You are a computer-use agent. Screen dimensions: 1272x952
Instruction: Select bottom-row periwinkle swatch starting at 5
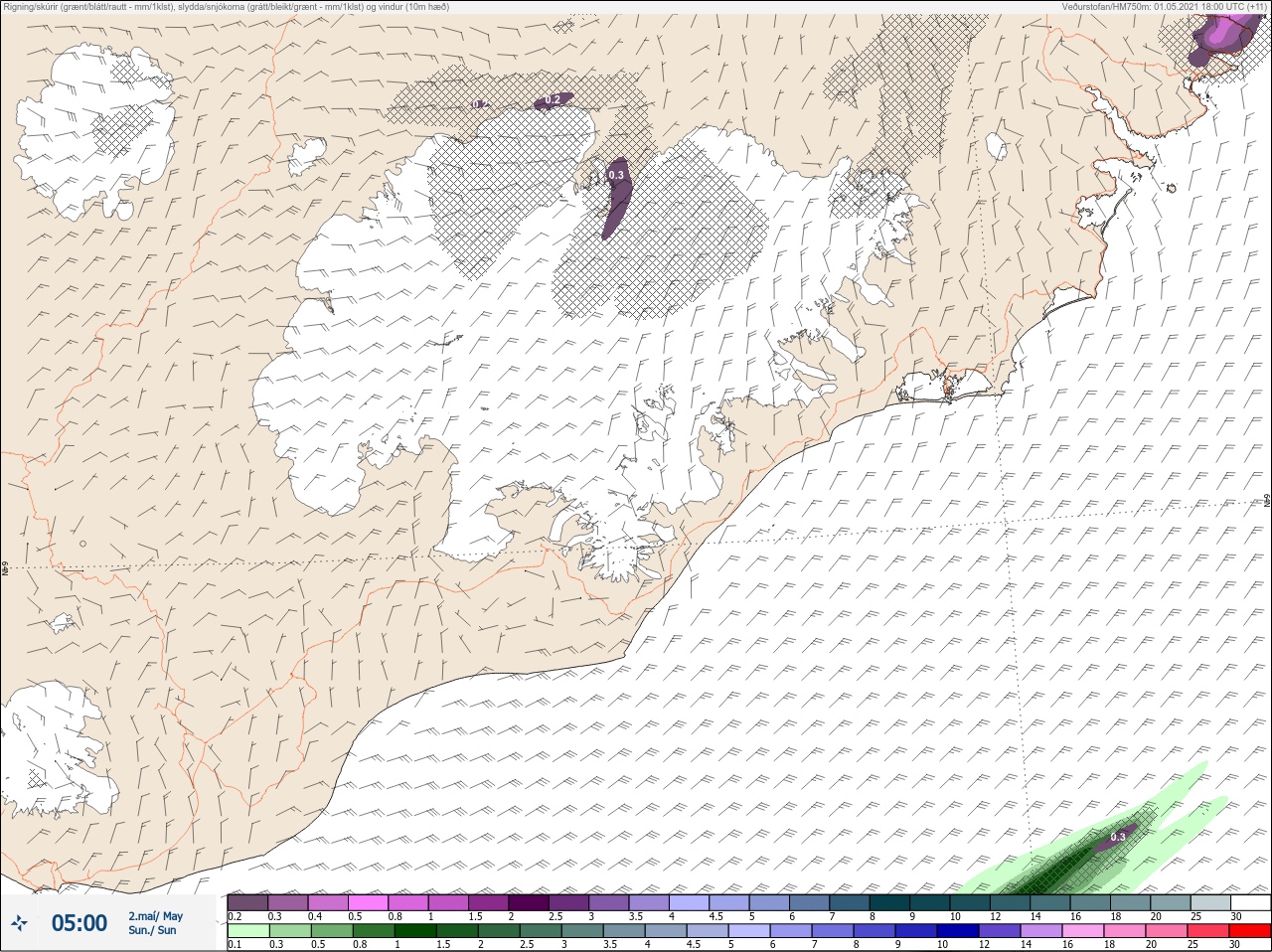pyautogui.click(x=749, y=931)
